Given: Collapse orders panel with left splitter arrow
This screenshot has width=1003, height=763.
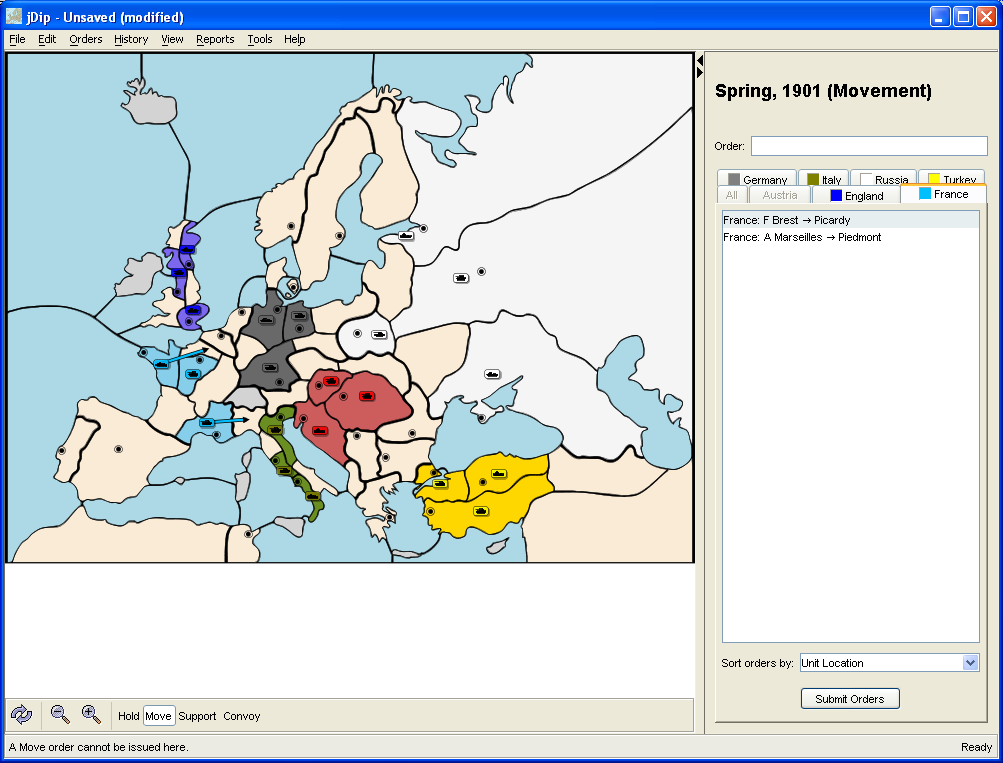Looking at the screenshot, I should click(x=700, y=61).
